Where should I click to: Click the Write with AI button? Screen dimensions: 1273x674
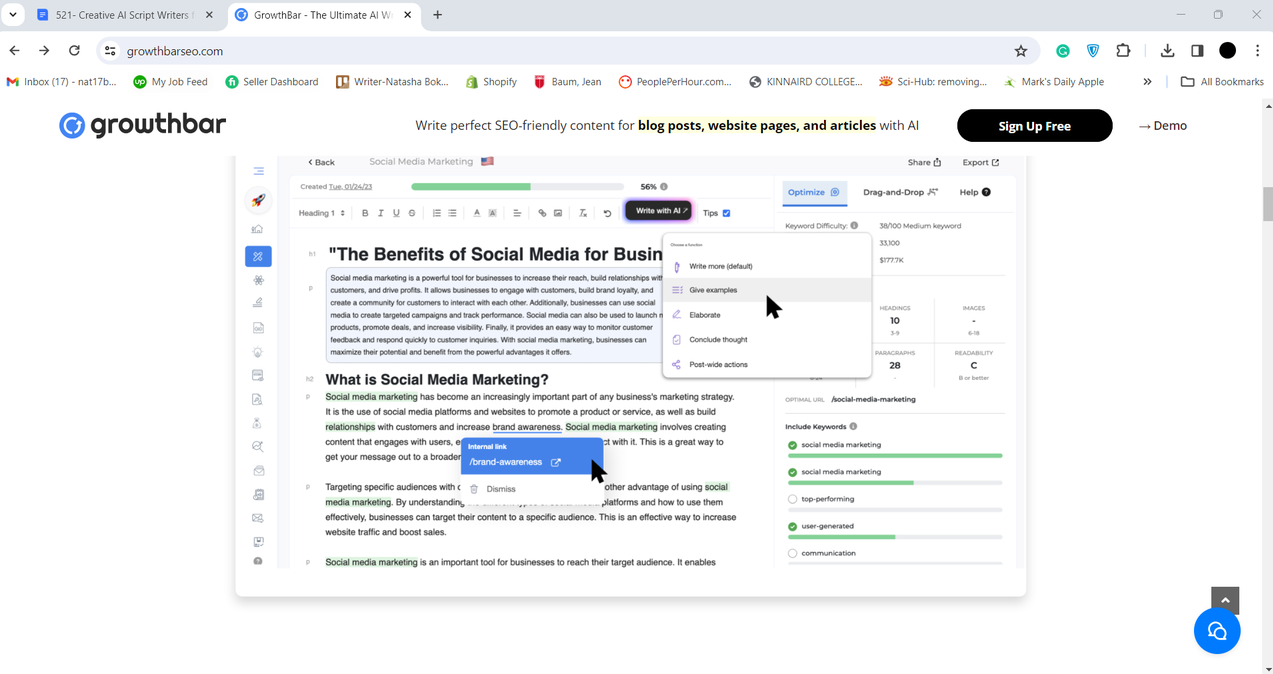point(658,211)
